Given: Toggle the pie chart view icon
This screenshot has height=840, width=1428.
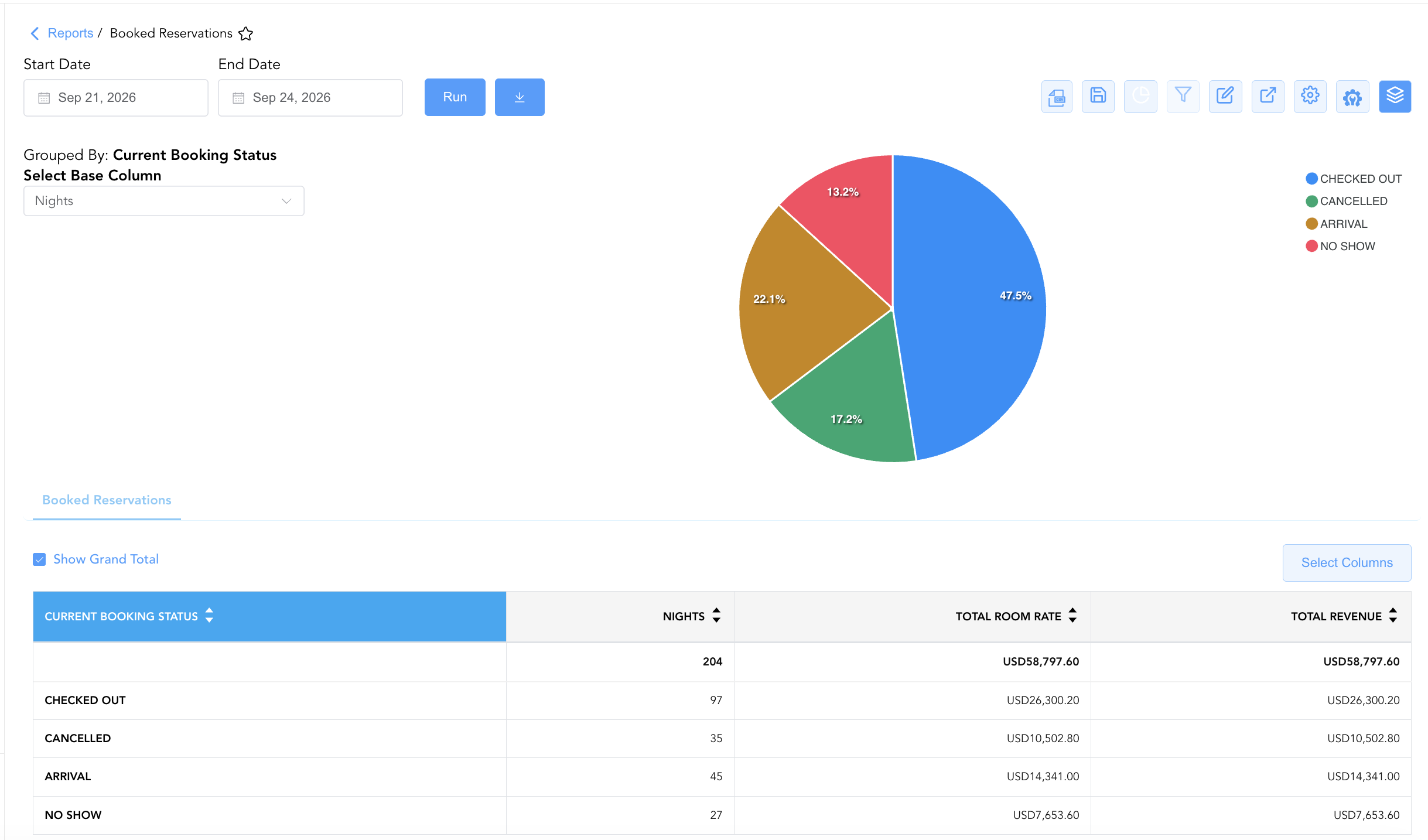Looking at the screenshot, I should 1140,97.
